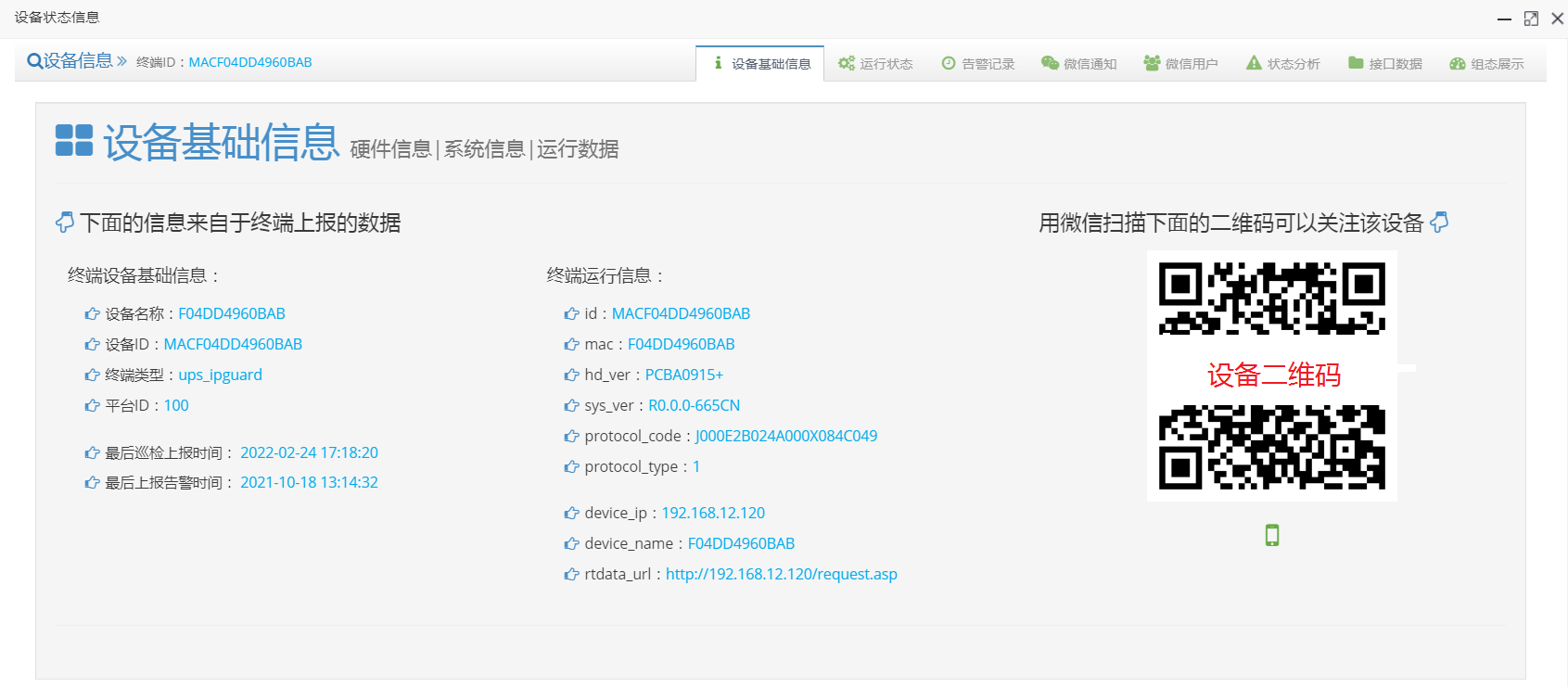Switch to the 微信通知 tab
This screenshot has width=1568, height=687.
1079,64
